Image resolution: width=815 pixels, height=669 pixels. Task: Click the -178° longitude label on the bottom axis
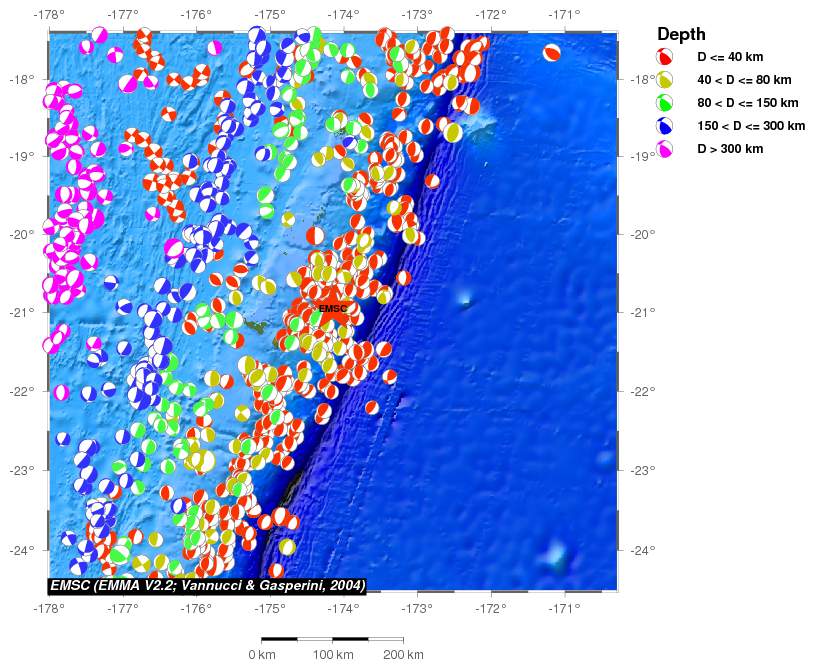tap(49, 607)
